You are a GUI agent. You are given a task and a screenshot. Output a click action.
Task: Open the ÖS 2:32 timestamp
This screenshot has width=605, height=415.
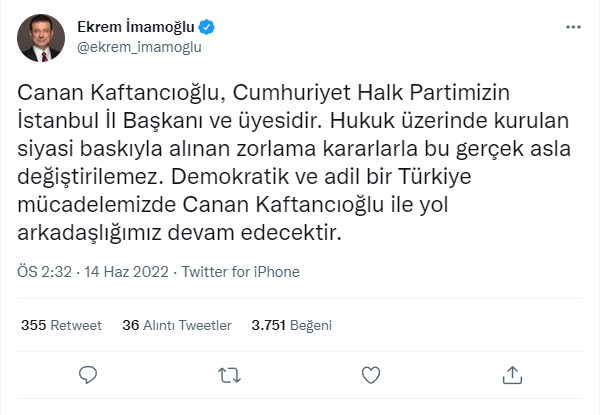(x=41, y=272)
